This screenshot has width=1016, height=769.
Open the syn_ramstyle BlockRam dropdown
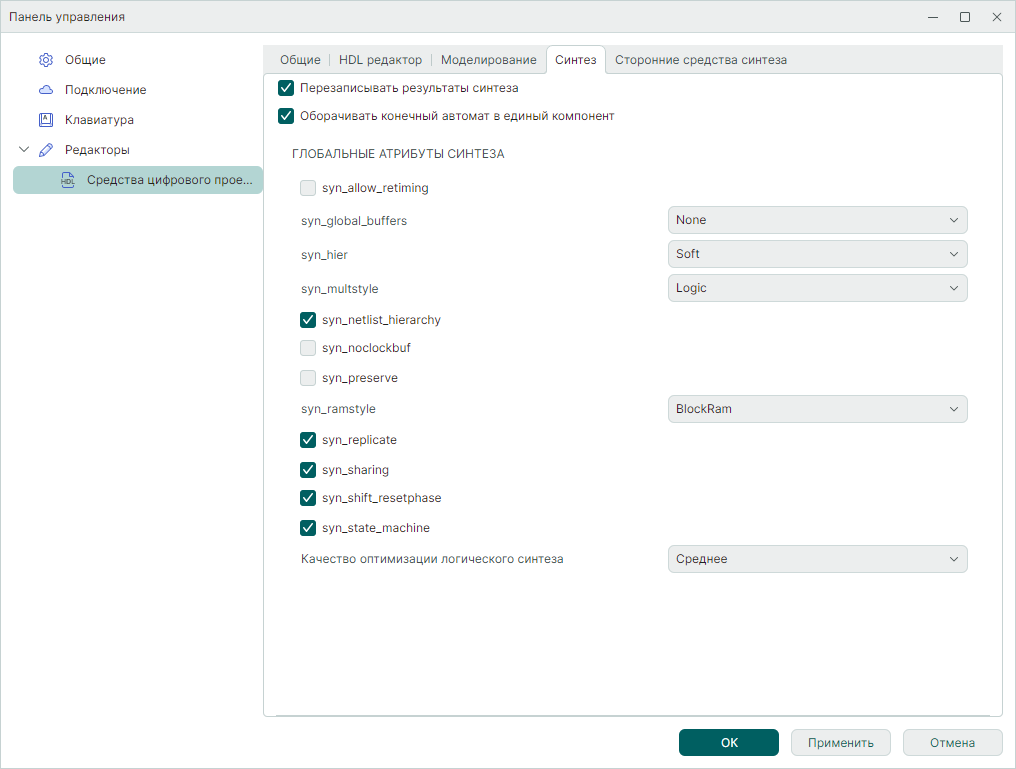[x=817, y=409]
